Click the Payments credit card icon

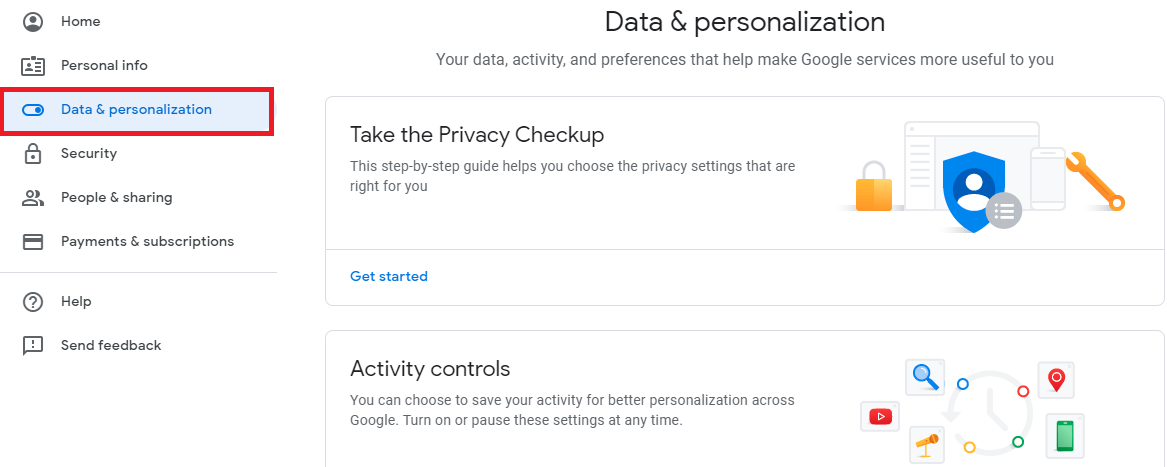pyautogui.click(x=33, y=241)
